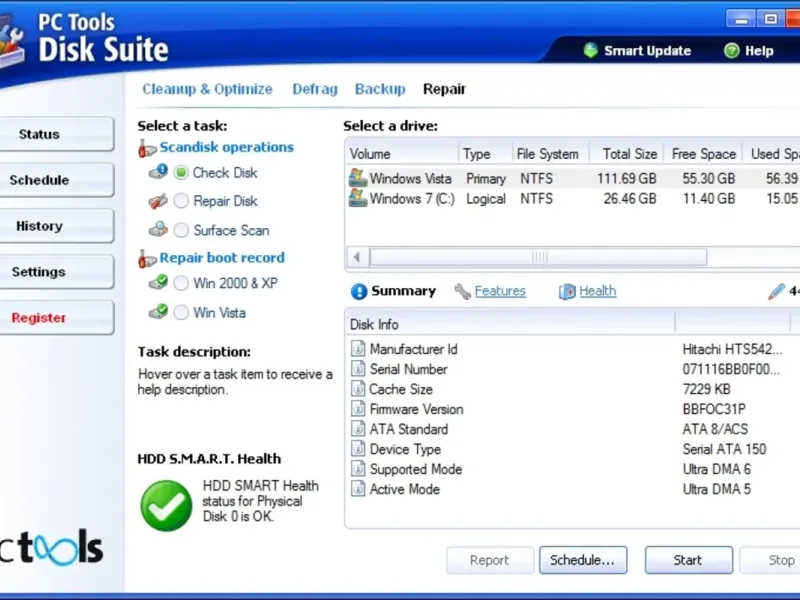Click the Cache Size row icon
Viewport: 800px width, 600px height.
[358, 389]
